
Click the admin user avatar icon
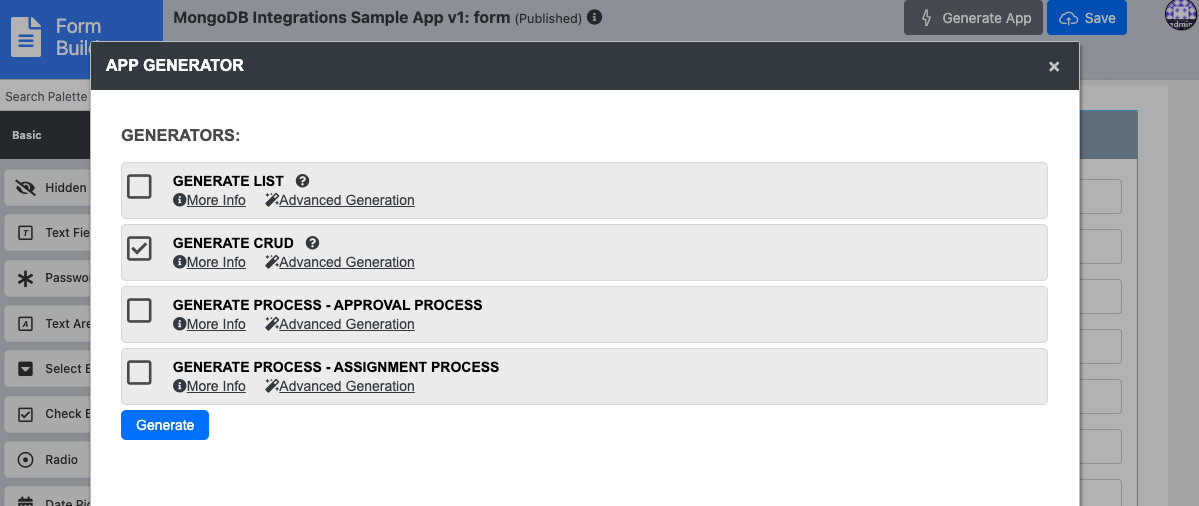(1181, 16)
